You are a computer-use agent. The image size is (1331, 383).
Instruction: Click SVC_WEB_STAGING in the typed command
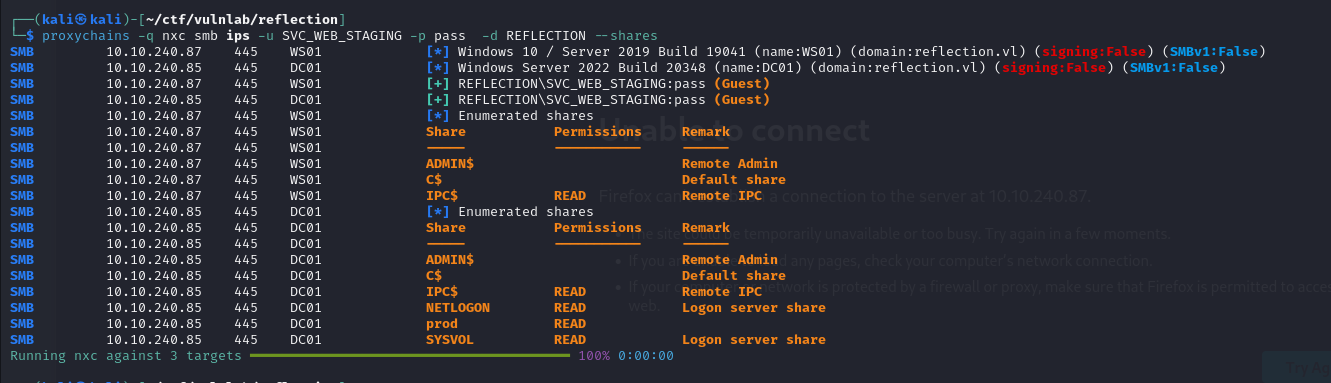(x=338, y=36)
